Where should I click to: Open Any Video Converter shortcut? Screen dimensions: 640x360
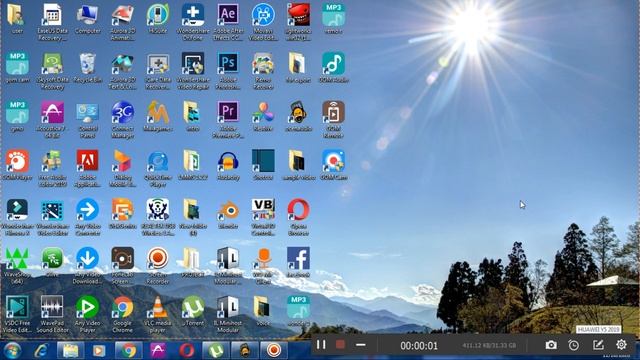[x=87, y=217]
